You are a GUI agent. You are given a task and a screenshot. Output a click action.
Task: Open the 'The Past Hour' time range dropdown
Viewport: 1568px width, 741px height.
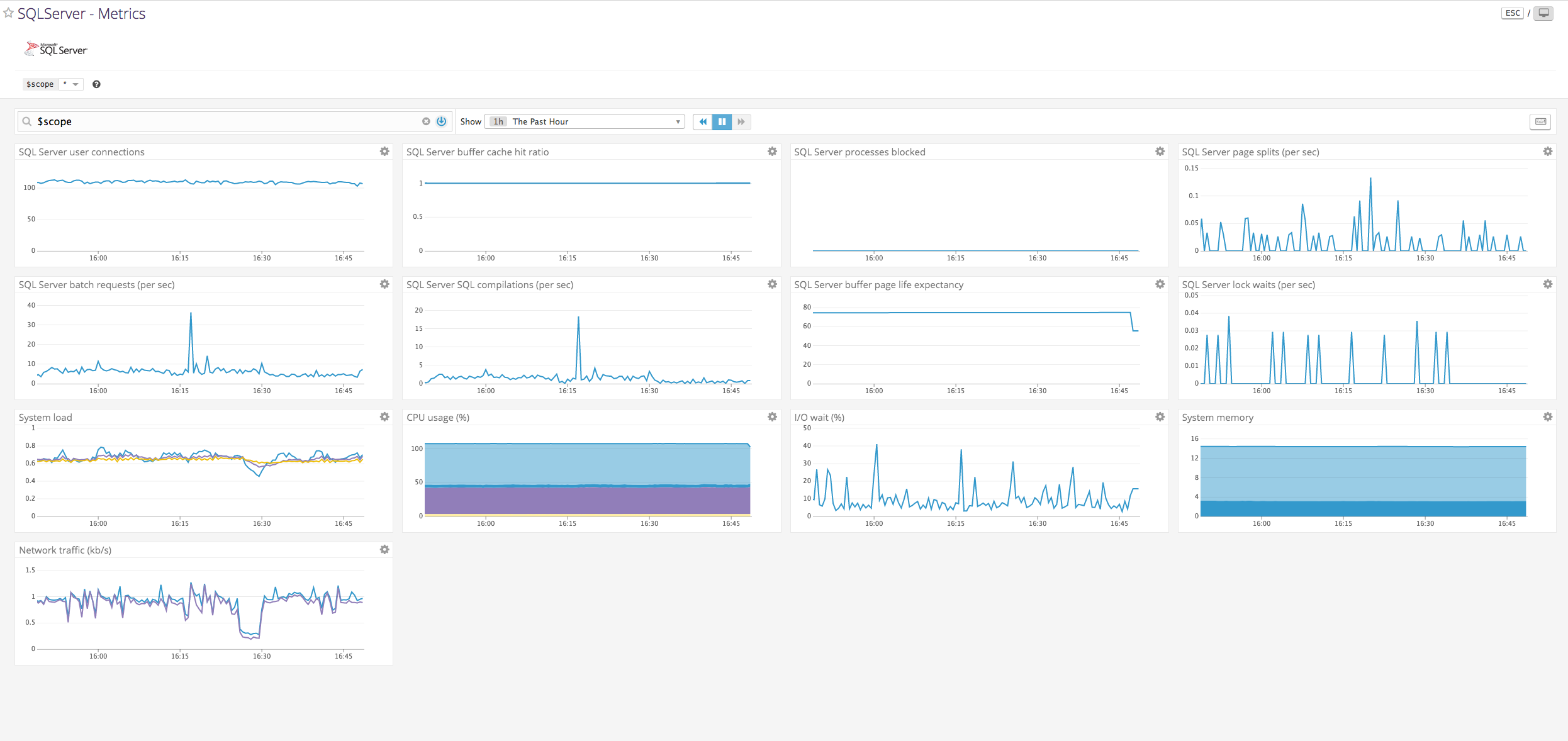click(x=584, y=121)
